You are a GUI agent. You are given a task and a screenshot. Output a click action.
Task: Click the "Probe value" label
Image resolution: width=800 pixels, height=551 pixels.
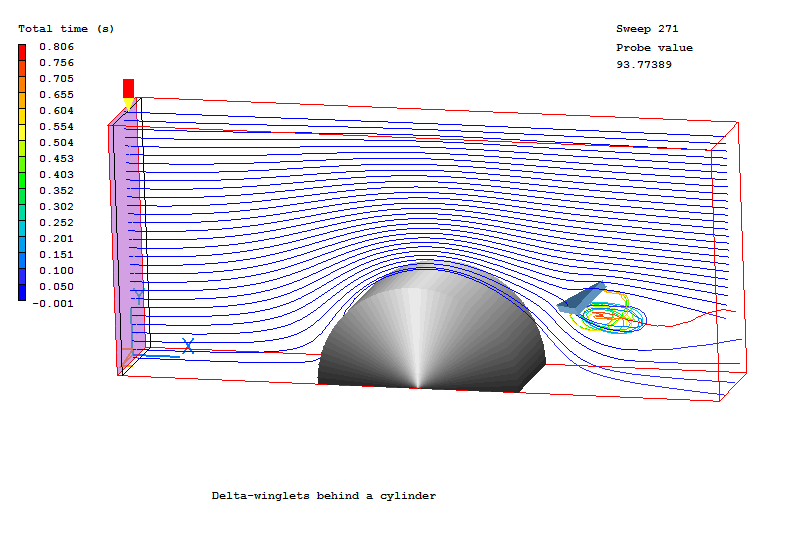point(654,48)
